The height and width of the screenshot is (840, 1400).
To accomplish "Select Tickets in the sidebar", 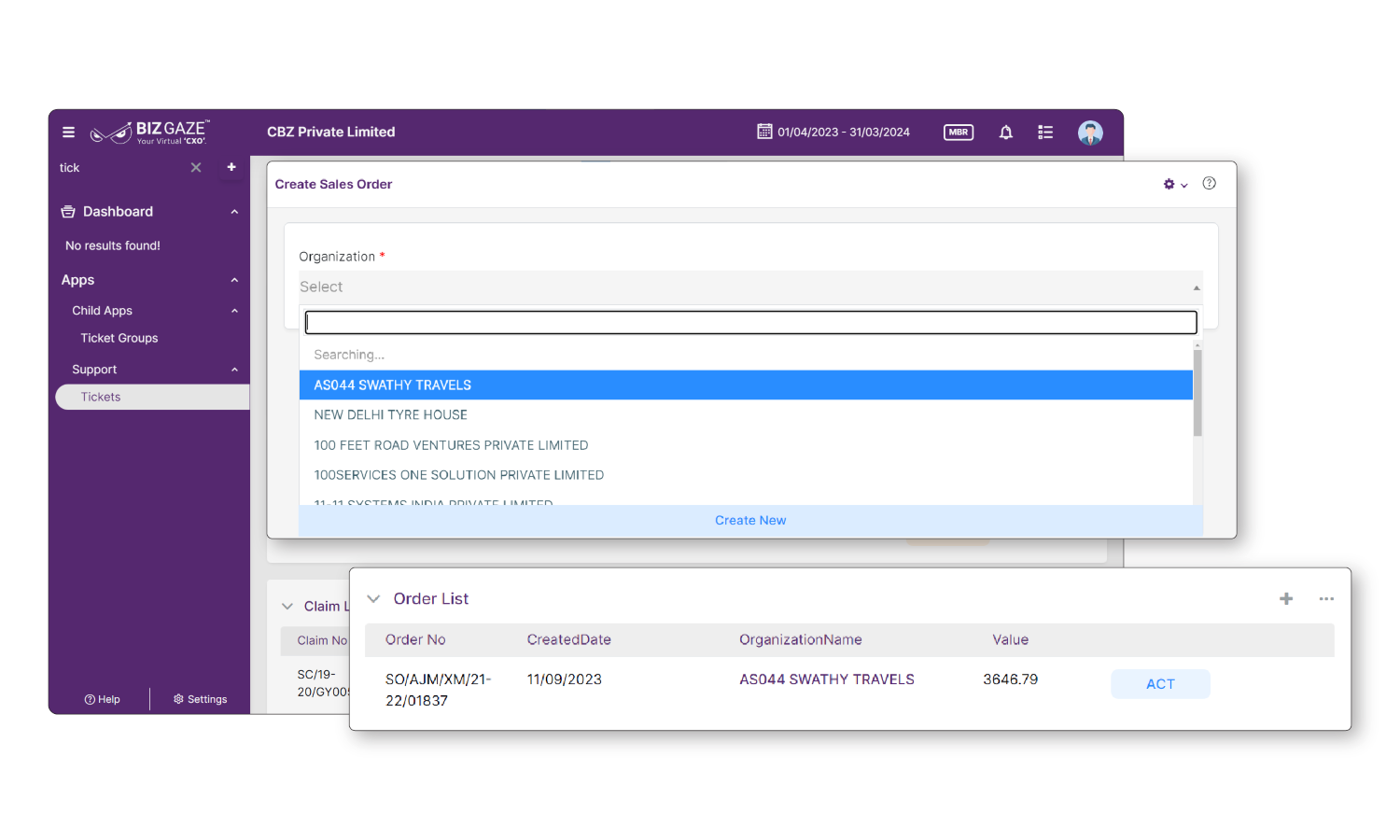I will [101, 398].
